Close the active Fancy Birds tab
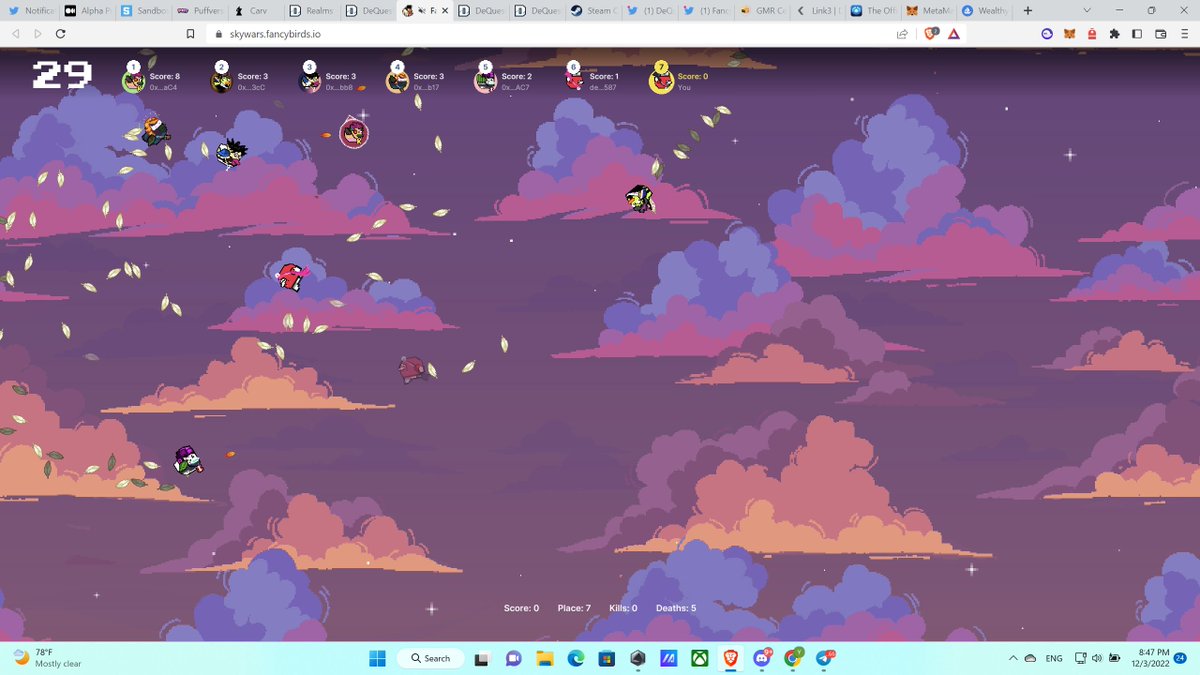This screenshot has width=1200, height=675. 445,10
